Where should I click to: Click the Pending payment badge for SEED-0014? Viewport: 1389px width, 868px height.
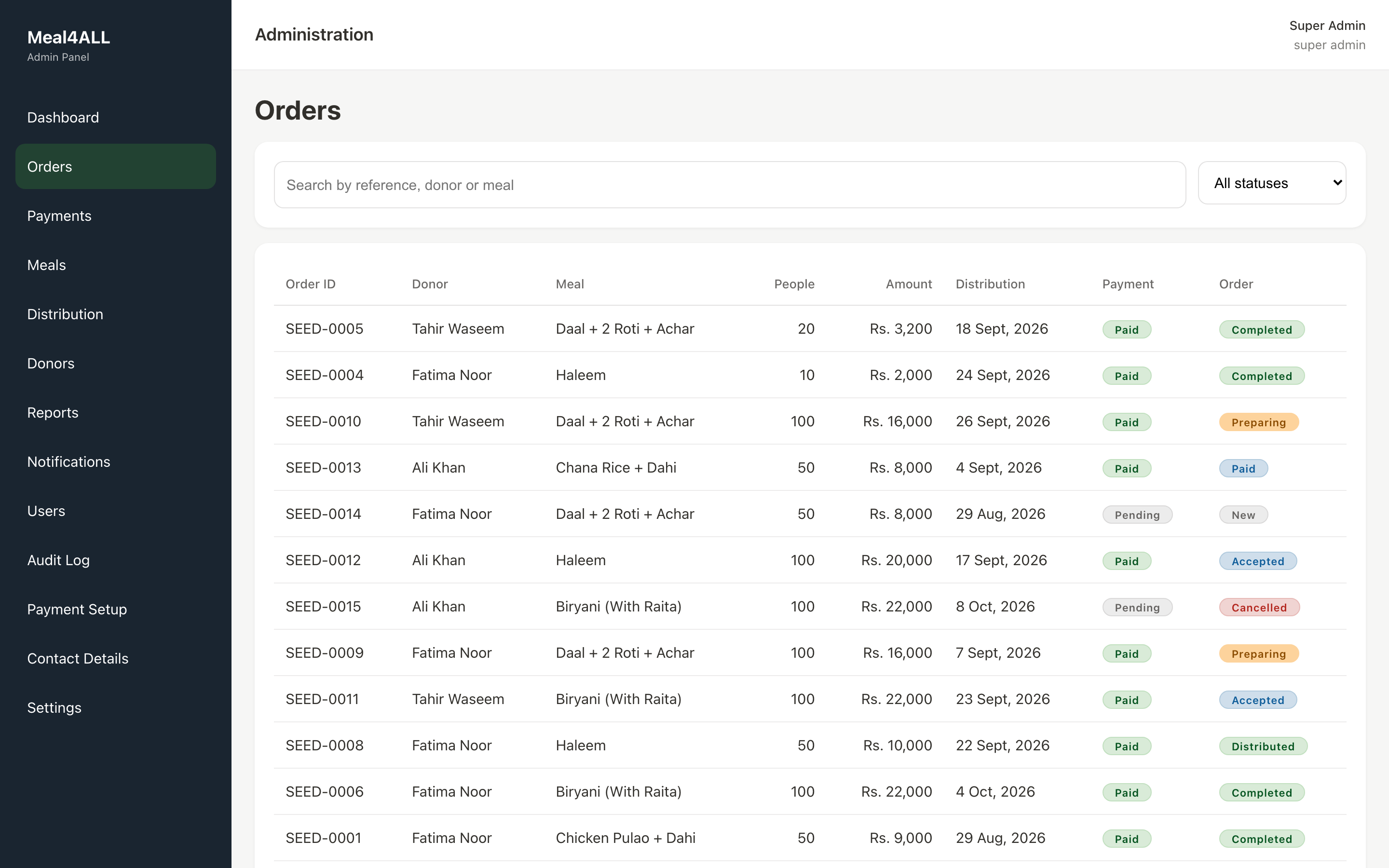pyautogui.click(x=1137, y=515)
